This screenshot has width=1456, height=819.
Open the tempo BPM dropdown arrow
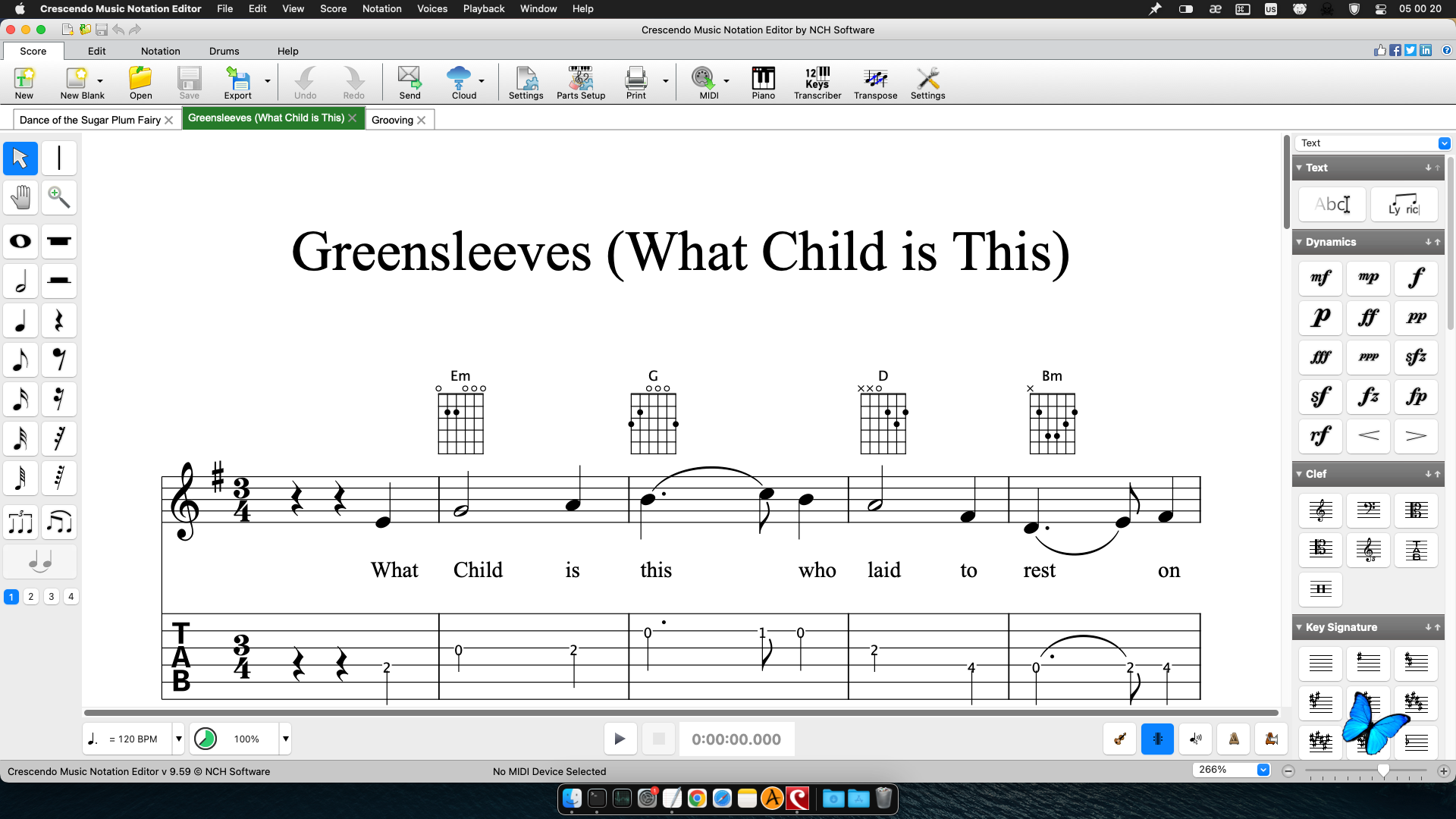coord(179,739)
